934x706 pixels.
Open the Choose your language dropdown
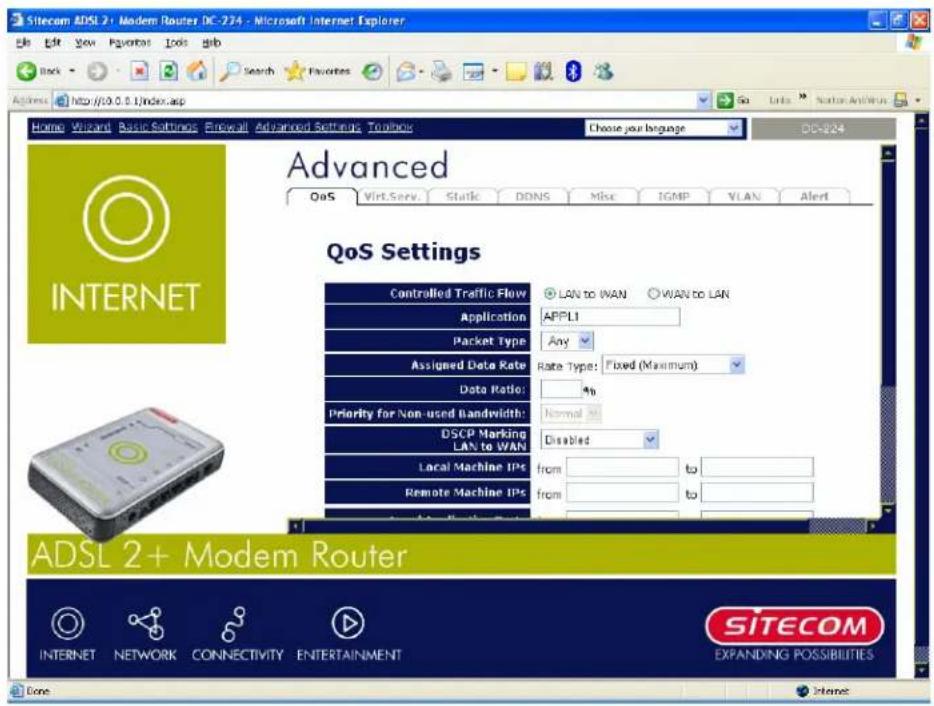click(664, 128)
